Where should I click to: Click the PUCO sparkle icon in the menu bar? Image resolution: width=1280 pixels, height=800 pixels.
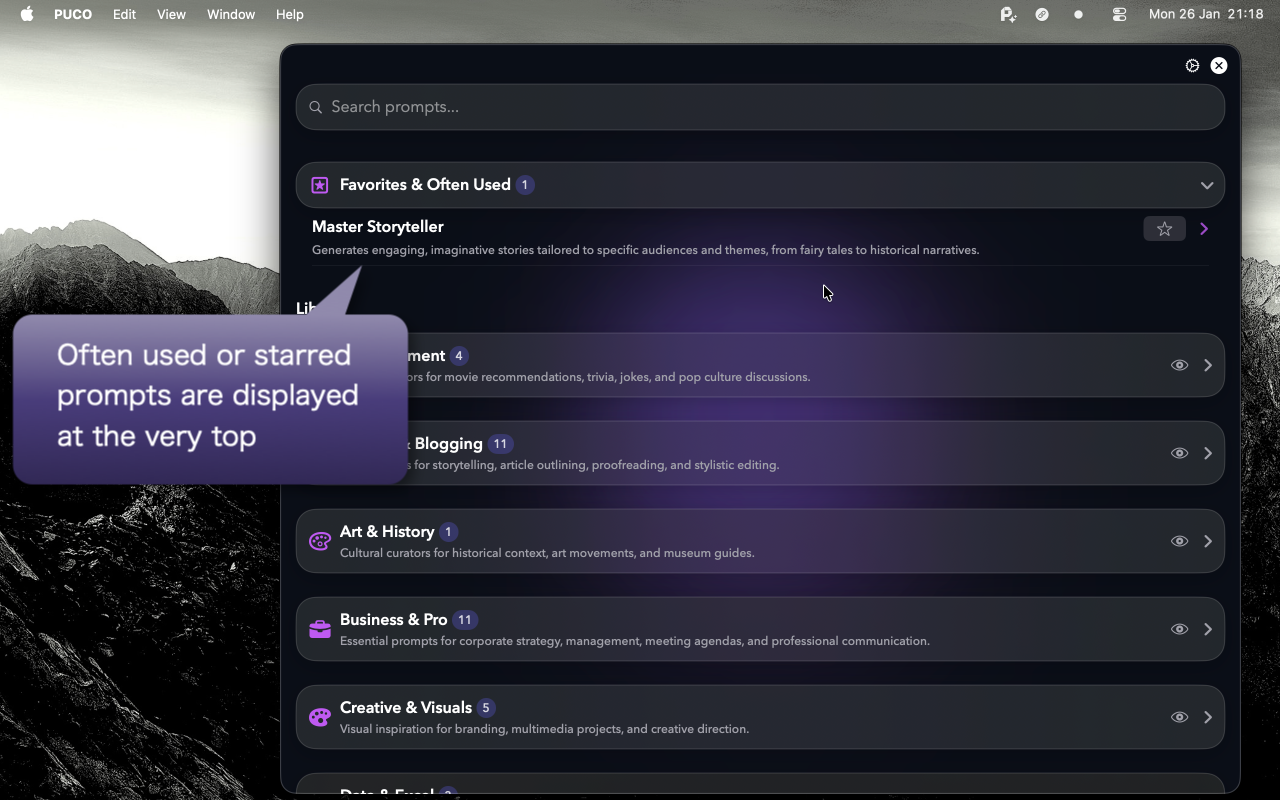point(1007,14)
